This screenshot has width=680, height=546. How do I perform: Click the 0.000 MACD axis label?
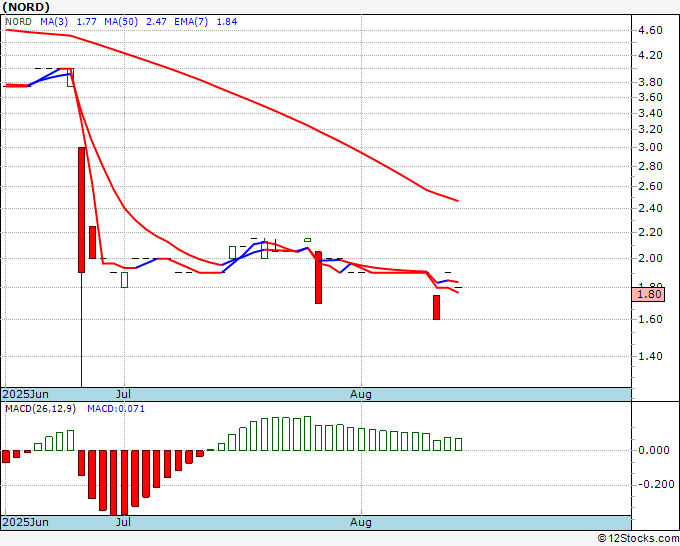click(654, 450)
